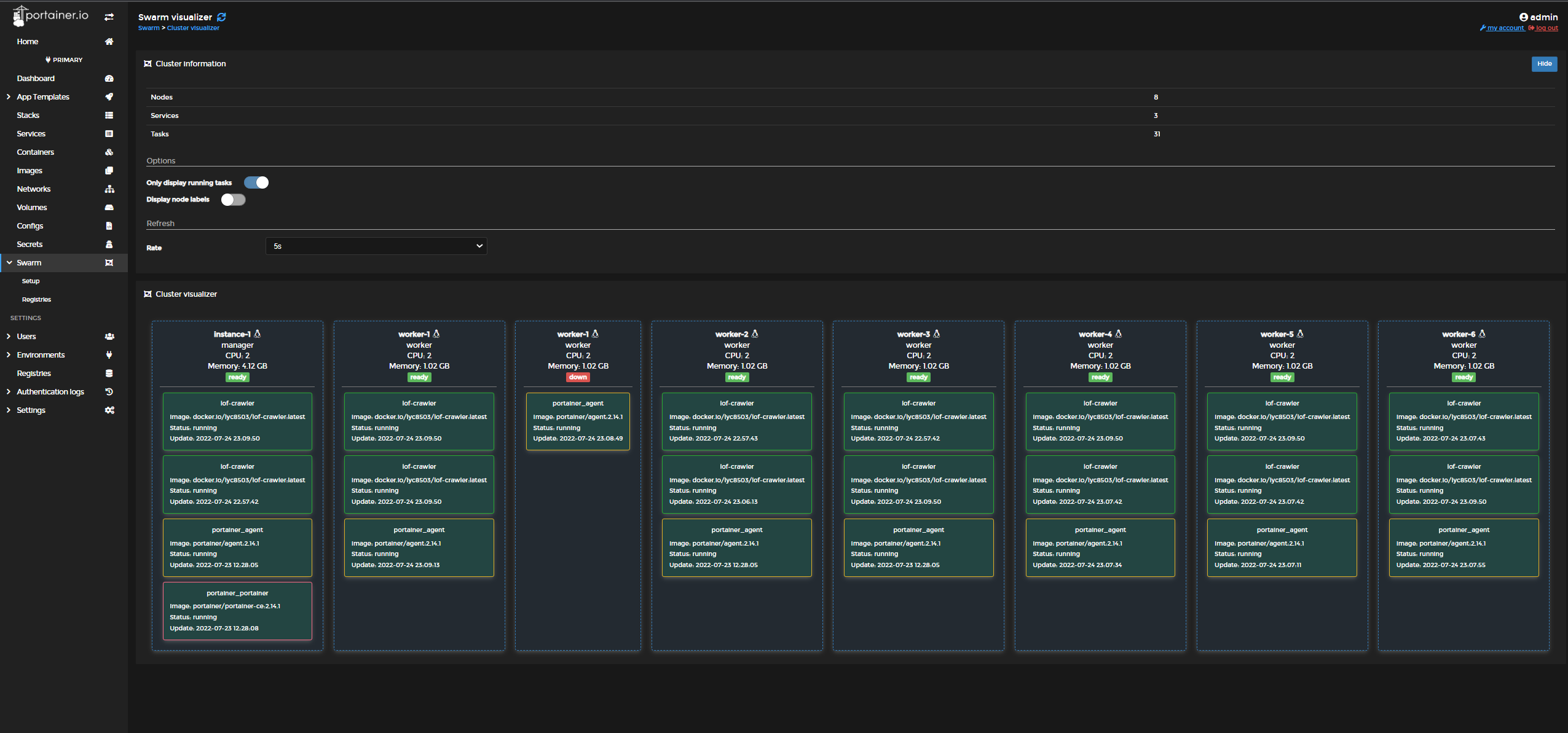This screenshot has height=733, width=1568.
Task: Click the Networks sitemap icon
Action: [x=109, y=189]
